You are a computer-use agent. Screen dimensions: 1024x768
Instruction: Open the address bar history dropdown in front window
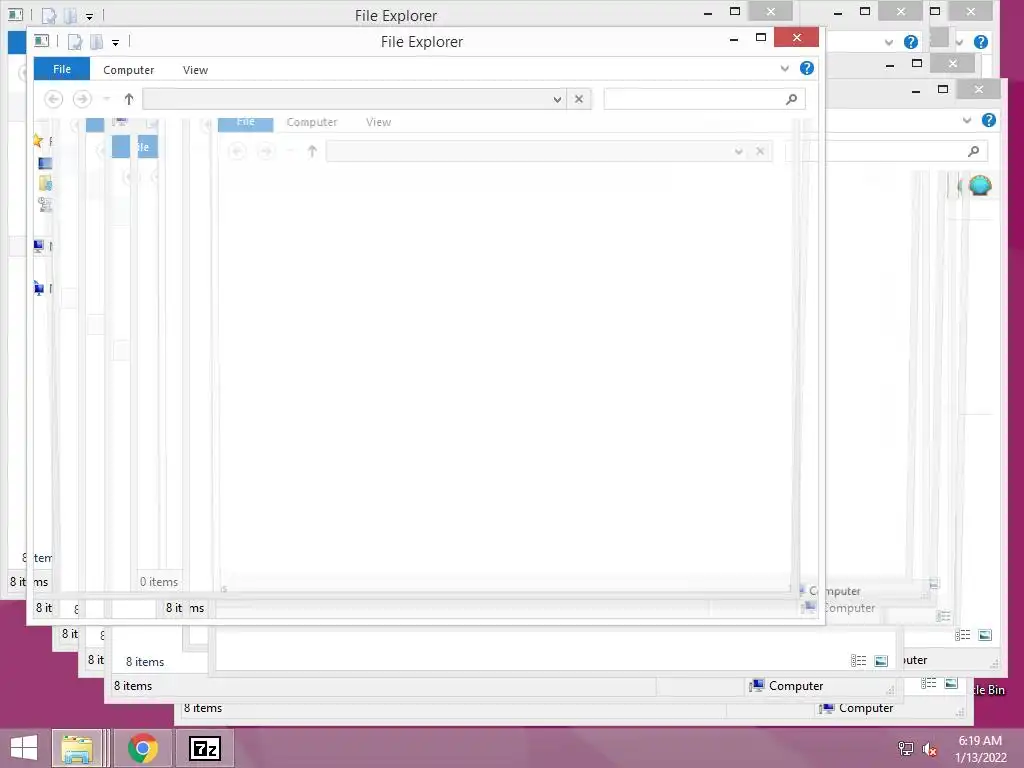click(557, 99)
